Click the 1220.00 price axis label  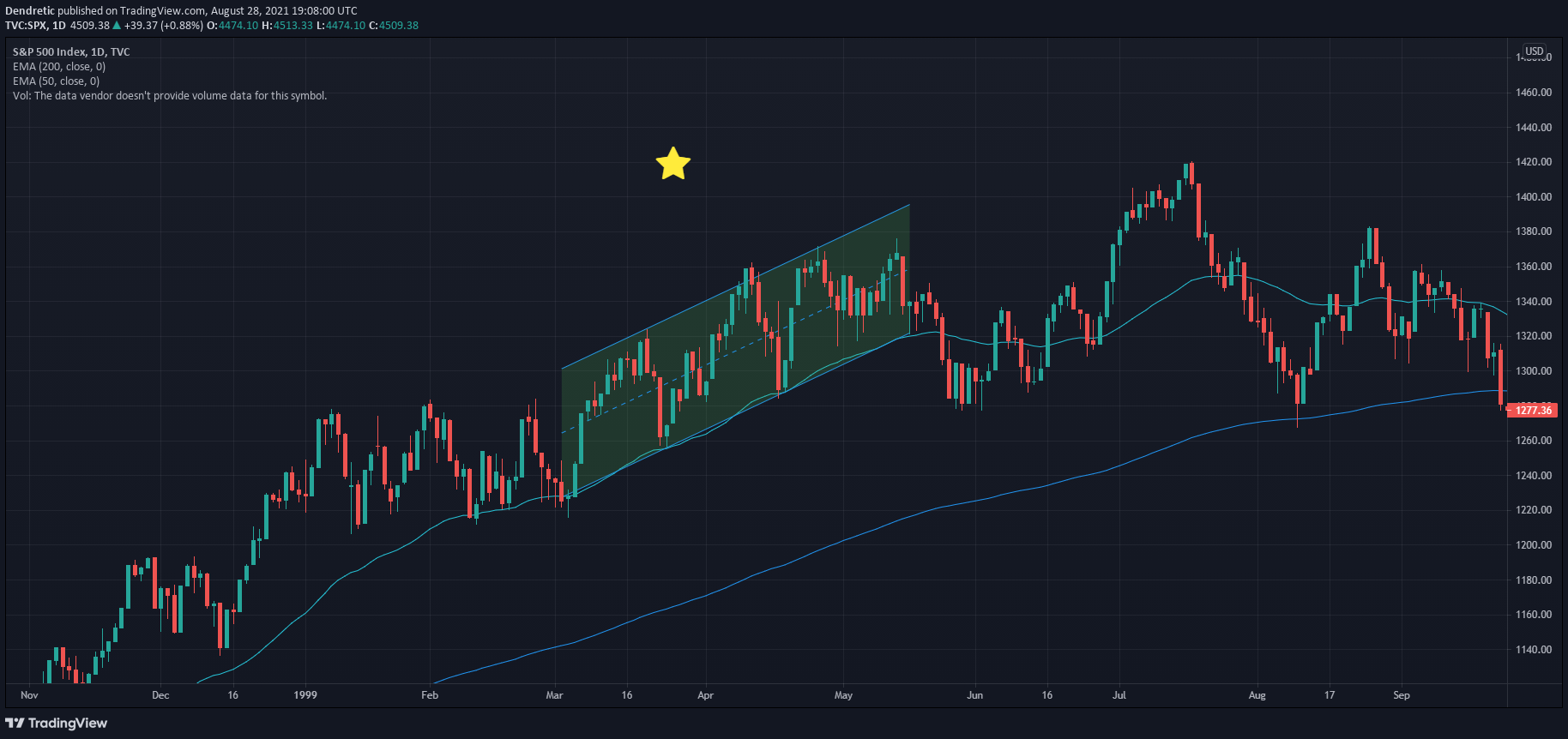[1534, 510]
